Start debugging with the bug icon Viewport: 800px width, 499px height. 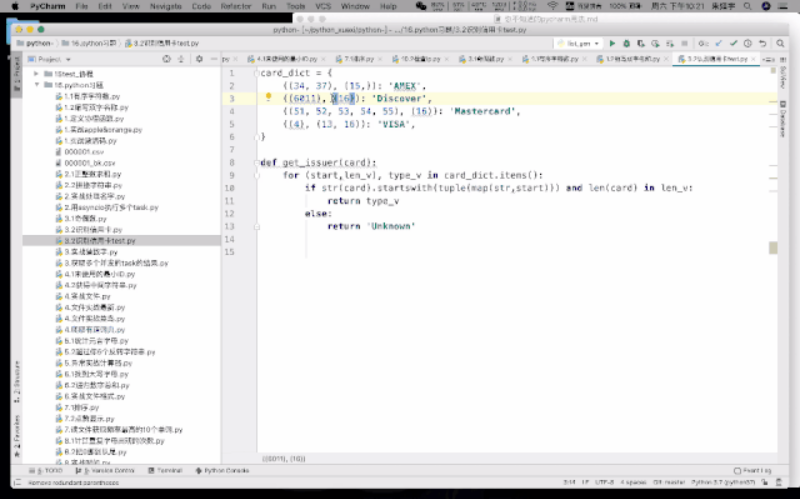pos(627,44)
